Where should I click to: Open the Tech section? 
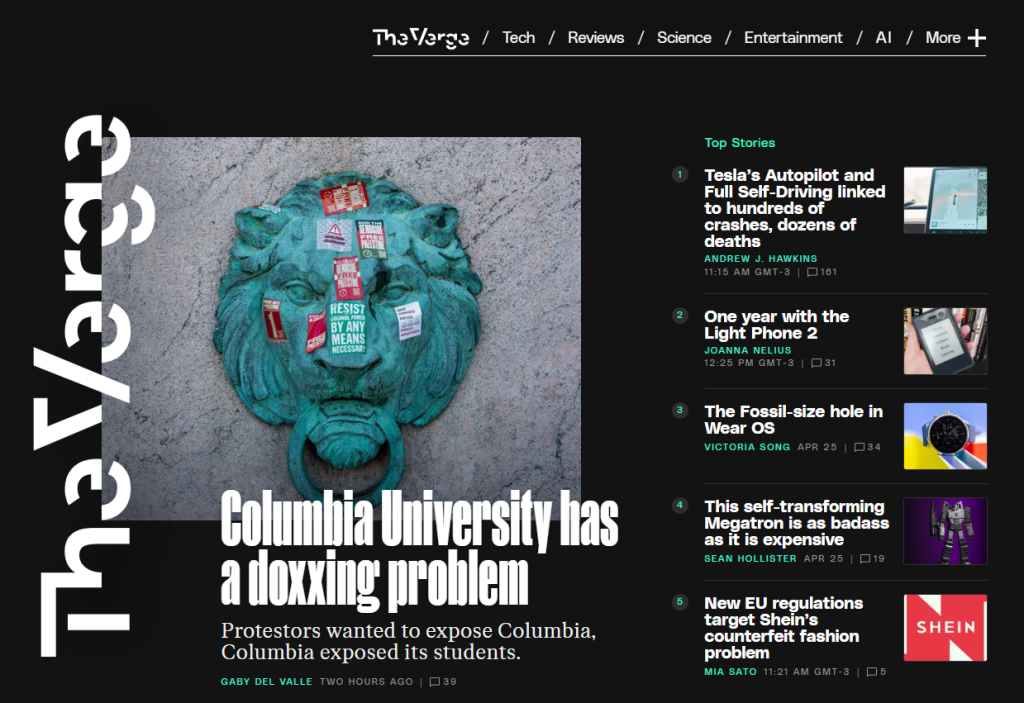[x=519, y=38]
